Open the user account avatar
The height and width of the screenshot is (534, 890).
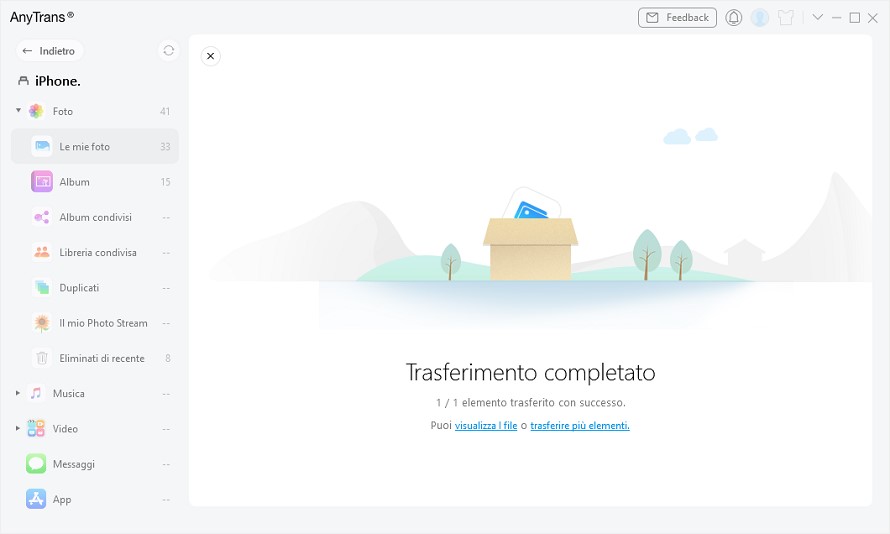click(760, 18)
